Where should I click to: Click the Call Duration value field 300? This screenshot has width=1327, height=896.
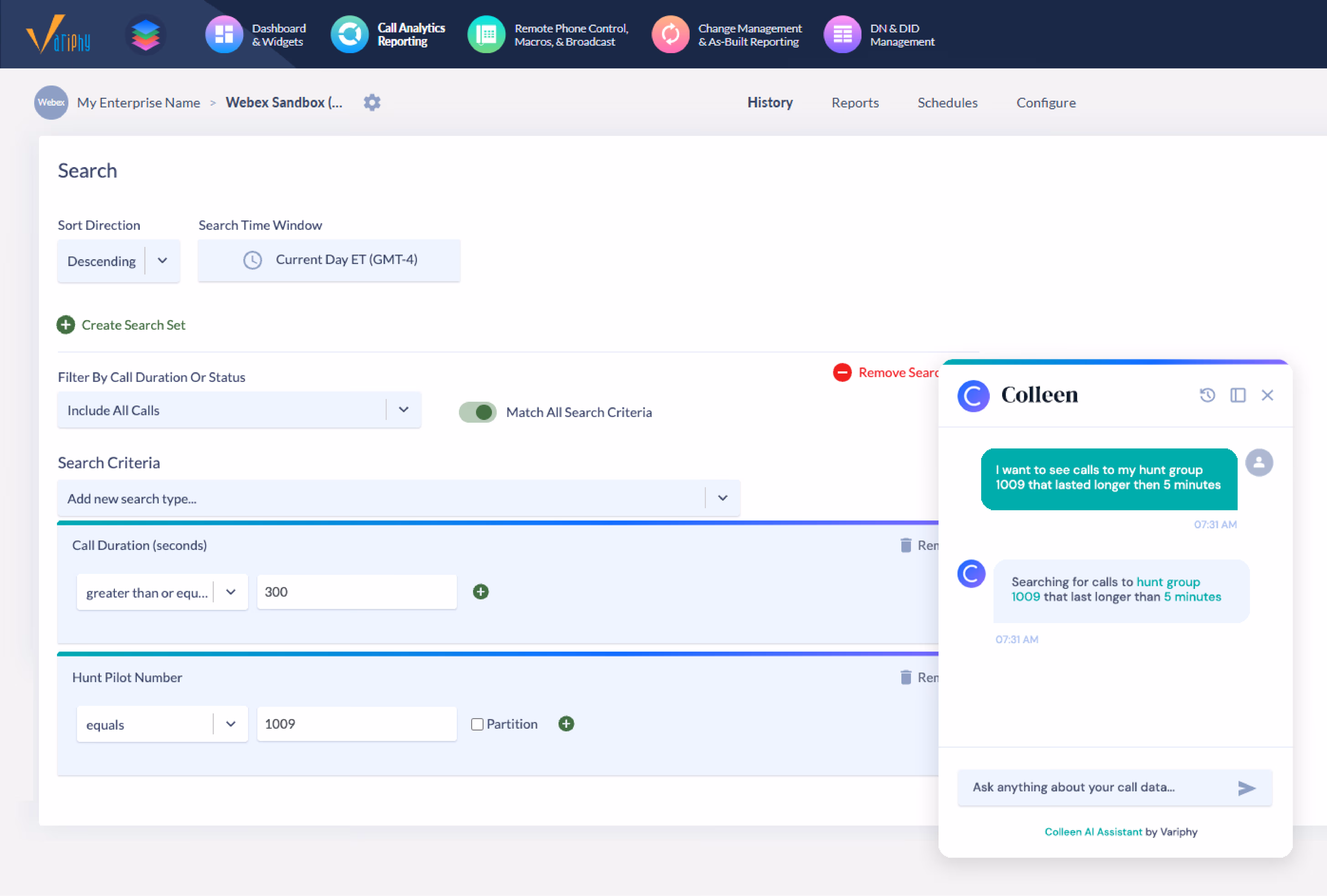tap(357, 592)
